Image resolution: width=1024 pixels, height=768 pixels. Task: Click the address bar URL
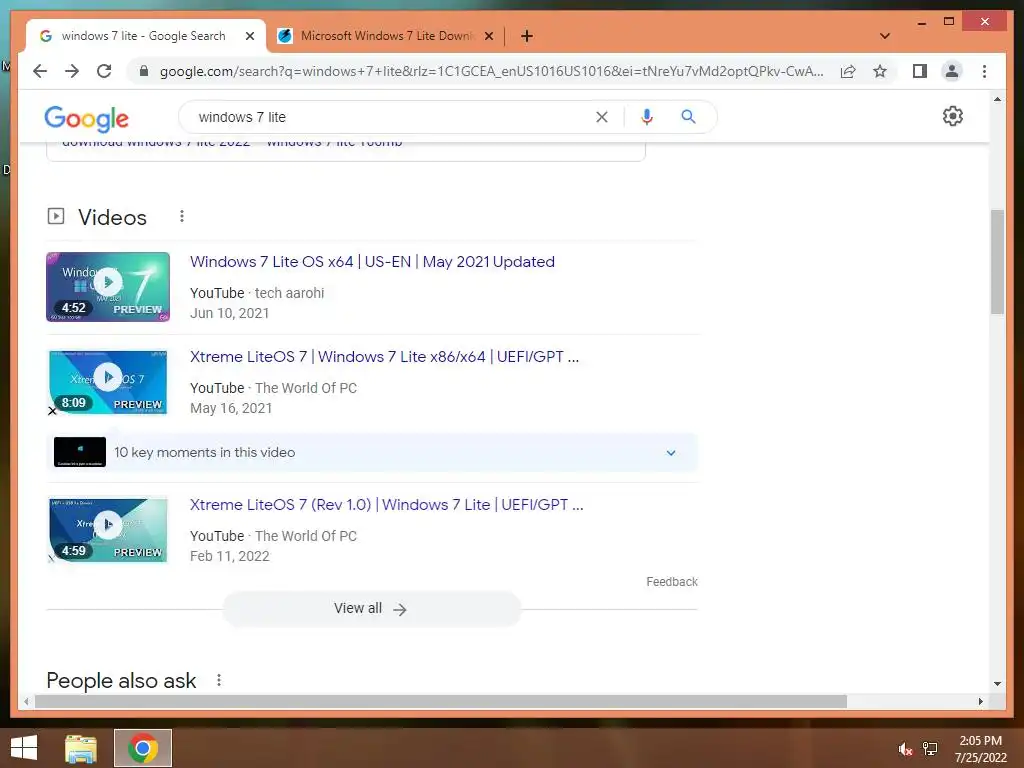tap(491, 71)
